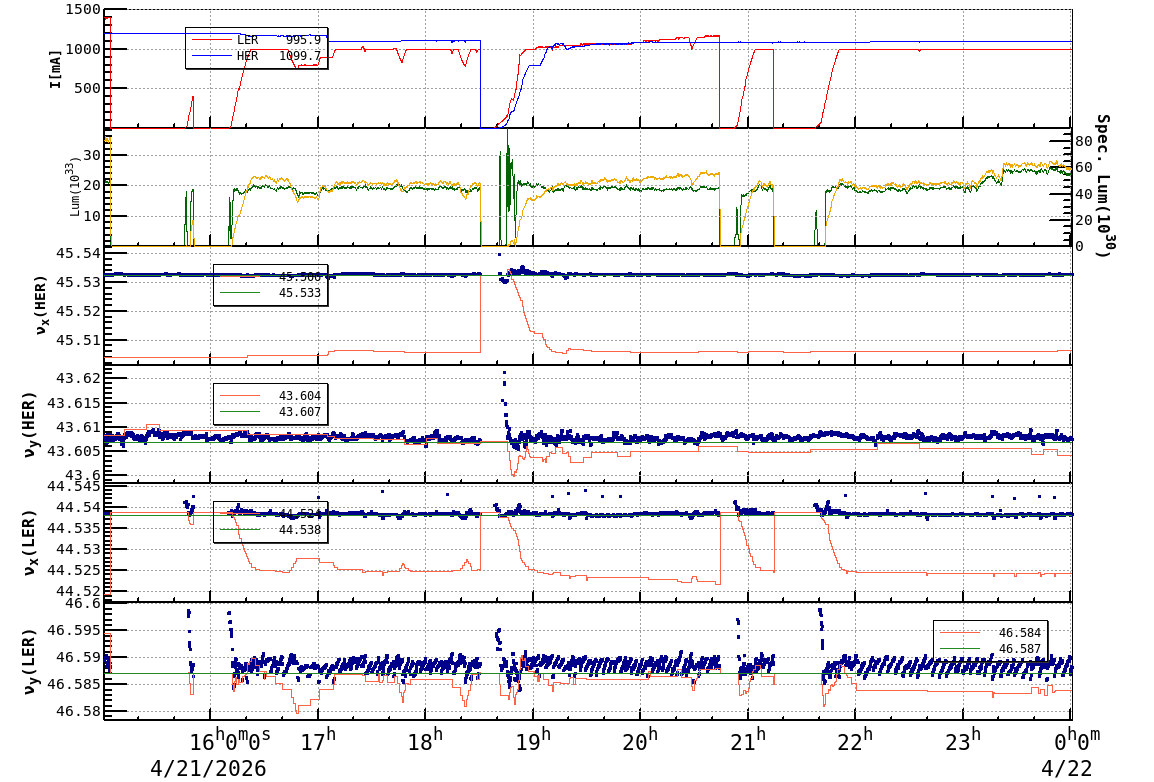Click the 1000 tick on current axis
Image resolution: width=1154 pixels, height=782 pixels.
(x=83, y=49)
